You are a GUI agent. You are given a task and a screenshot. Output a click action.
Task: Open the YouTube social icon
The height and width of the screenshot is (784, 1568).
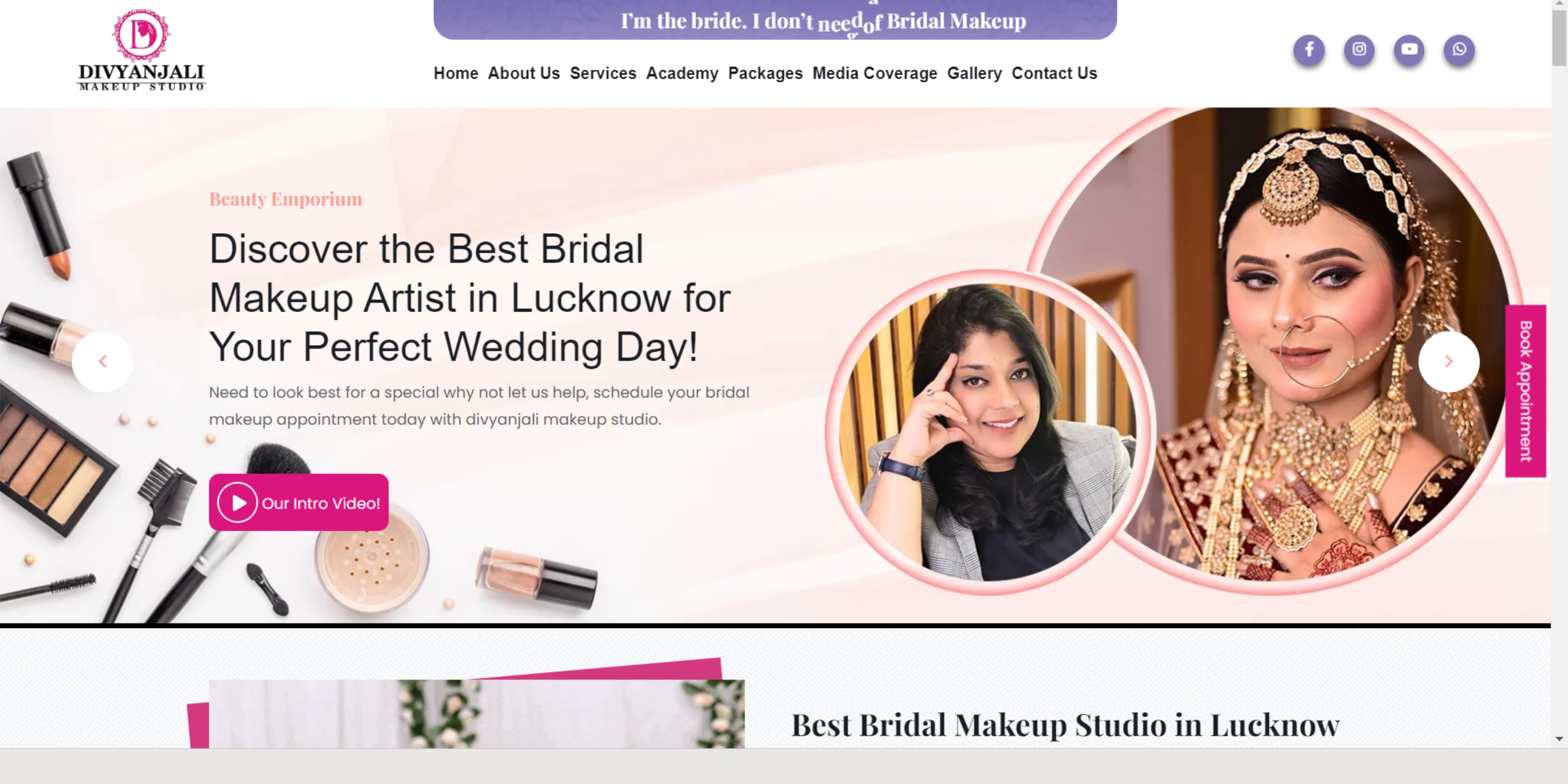1408,49
